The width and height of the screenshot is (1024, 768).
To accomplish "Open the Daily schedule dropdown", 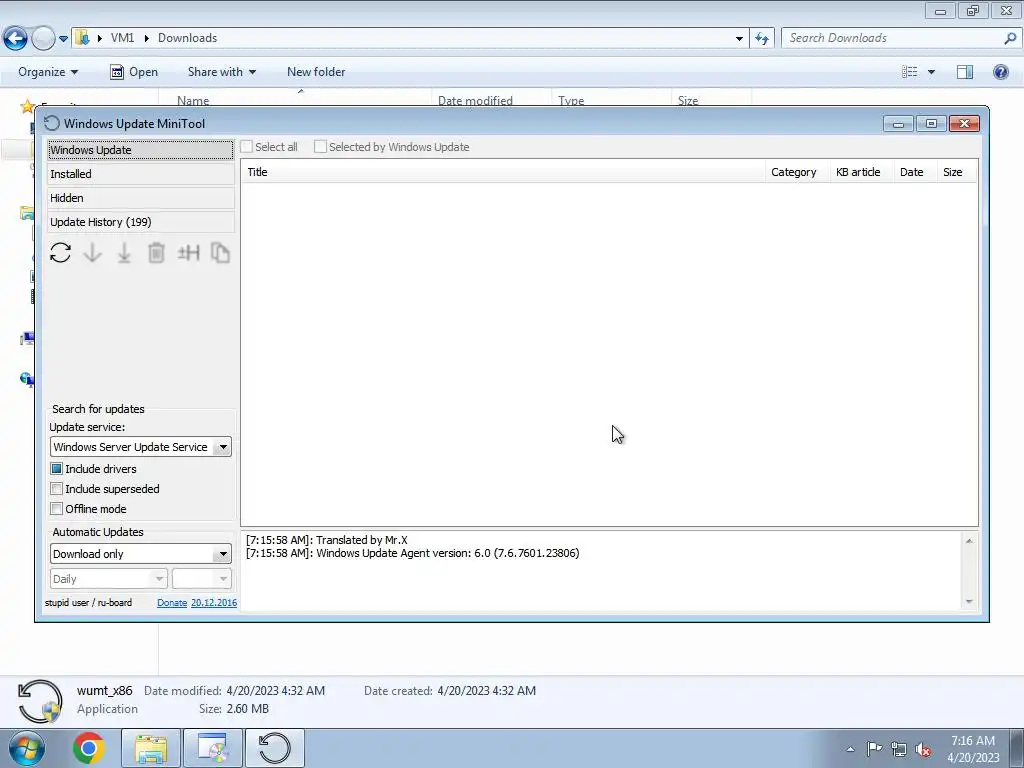I will pos(108,579).
